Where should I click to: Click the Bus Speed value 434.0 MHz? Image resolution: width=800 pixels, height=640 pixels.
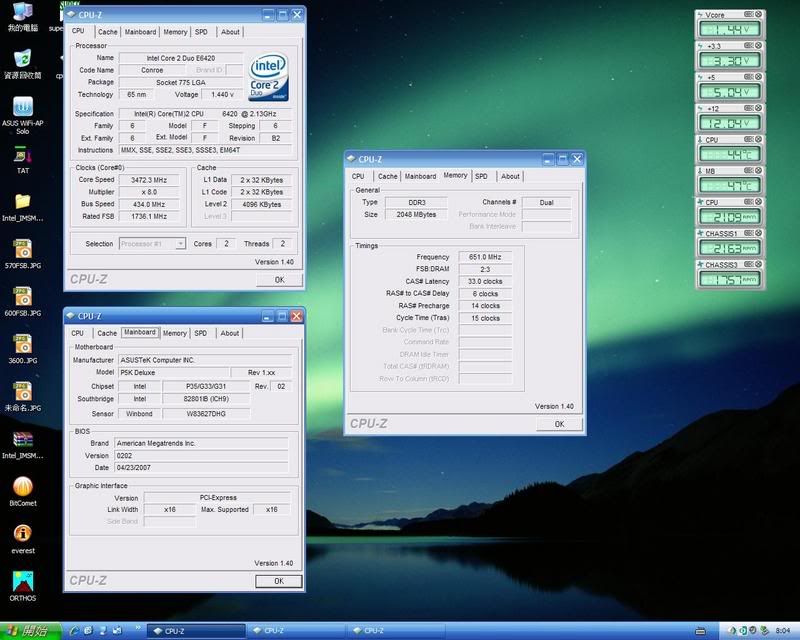[x=149, y=204]
